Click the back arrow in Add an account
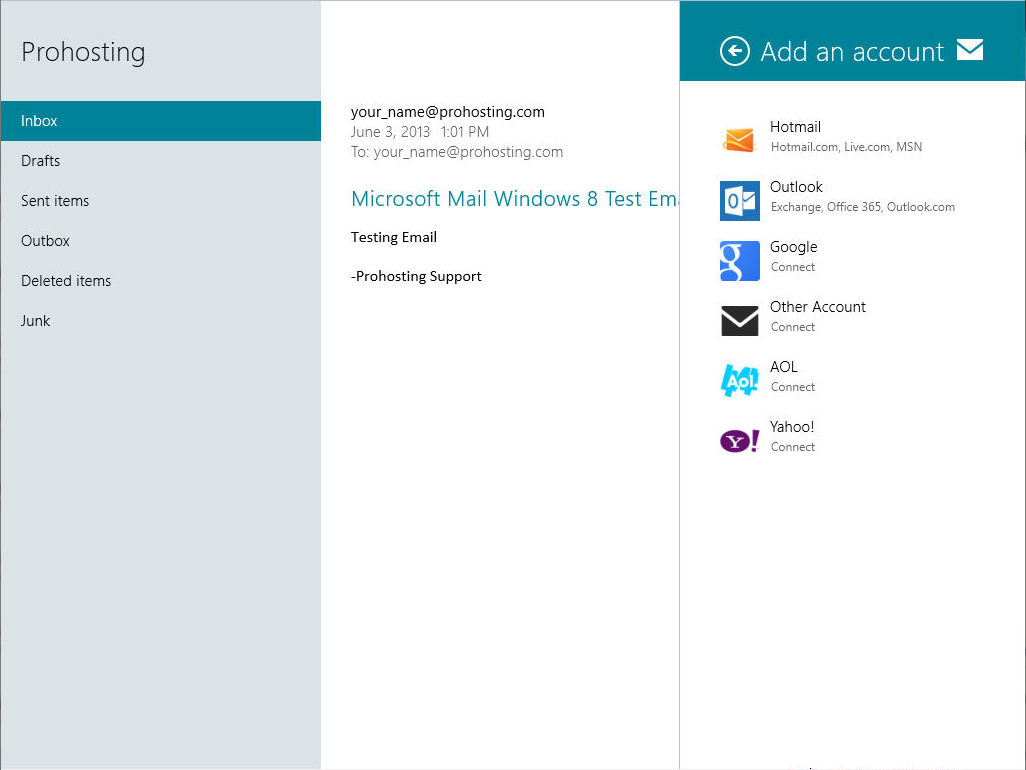Screen dimensions: 1026x770 tap(735, 51)
